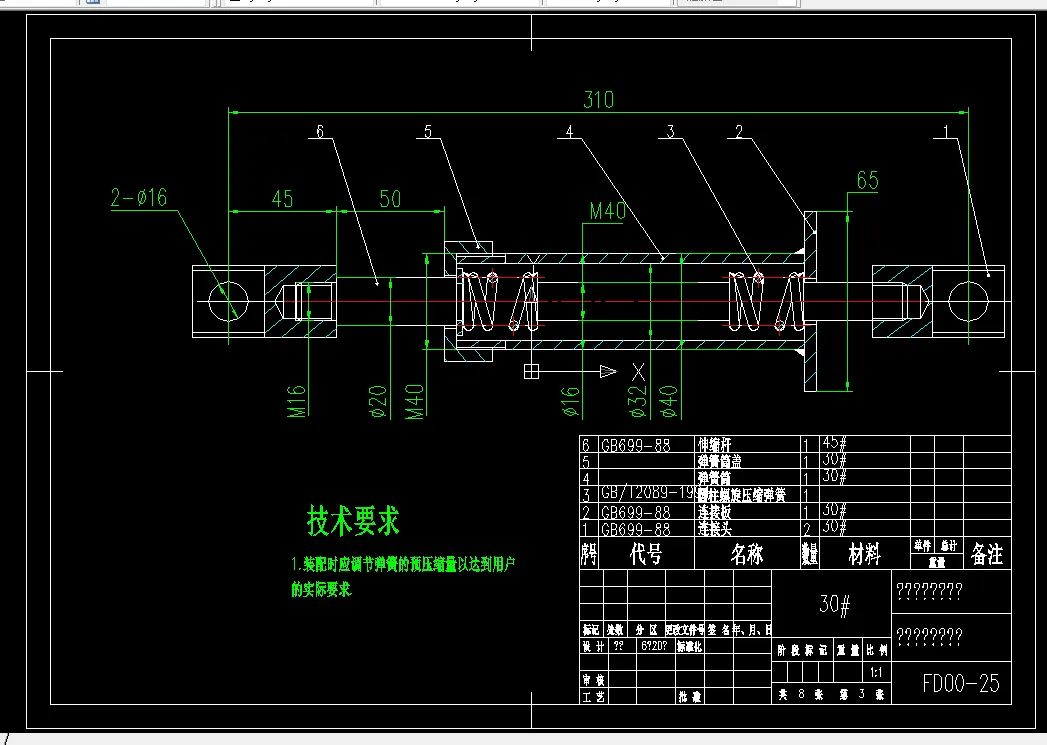This screenshot has width=1047, height=745.
Task: Select balloon number 2 leader label
Action: pos(739,131)
